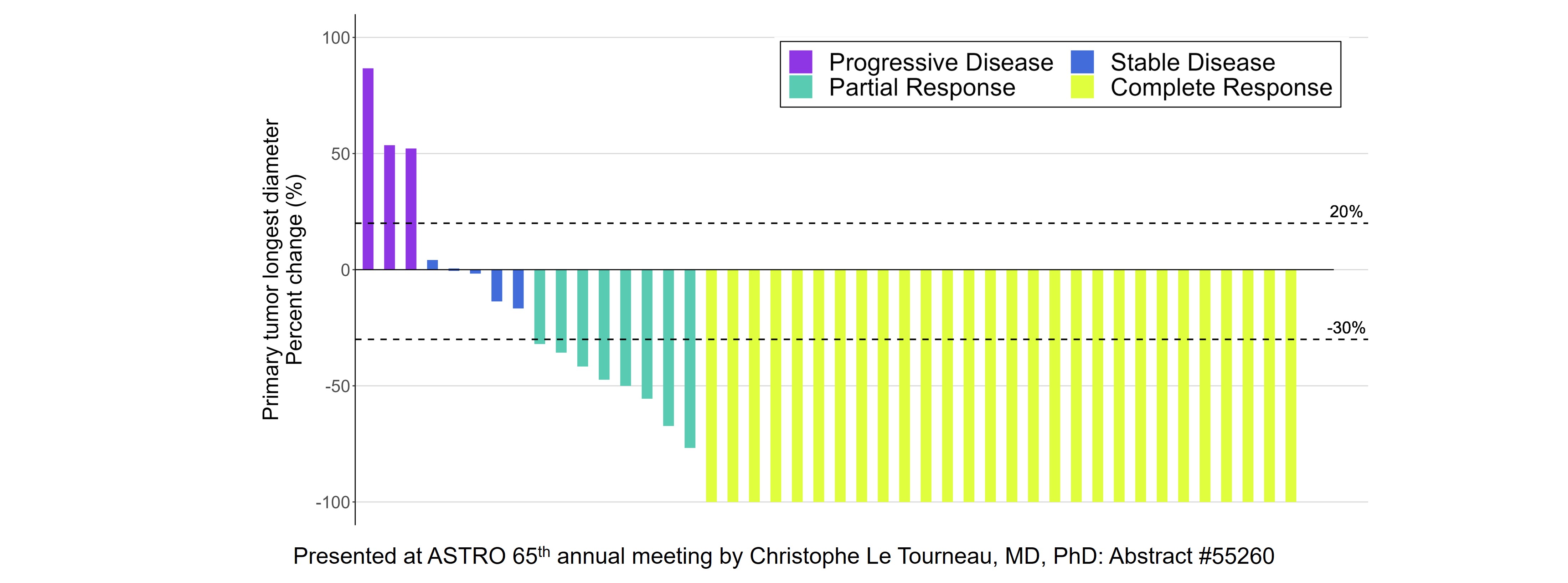Select the "Stable Disease" legend text
This screenshot has width=1568, height=583.
click(x=1192, y=62)
